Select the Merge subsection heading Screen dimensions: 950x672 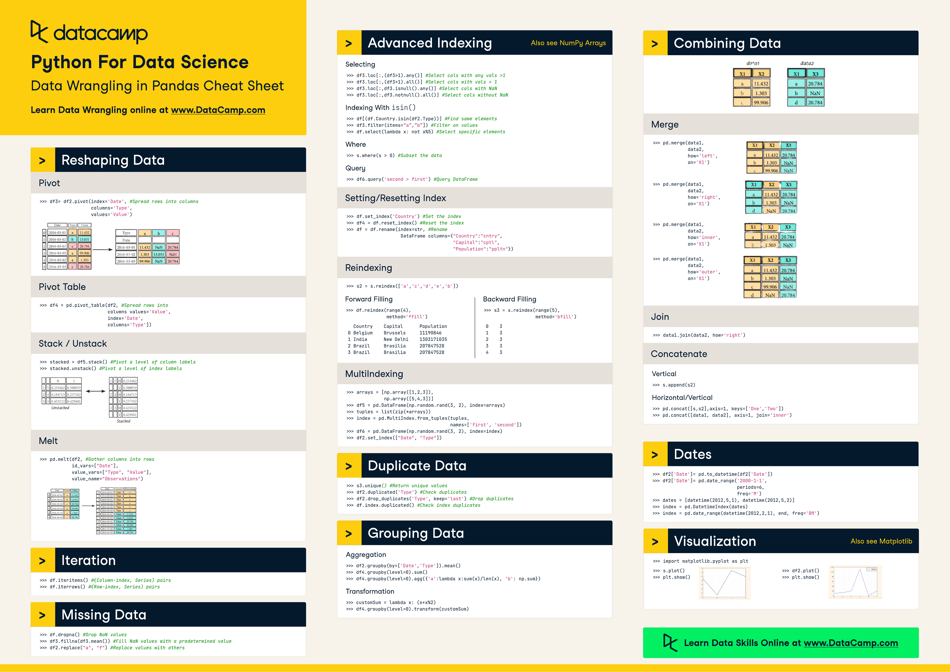(x=665, y=124)
